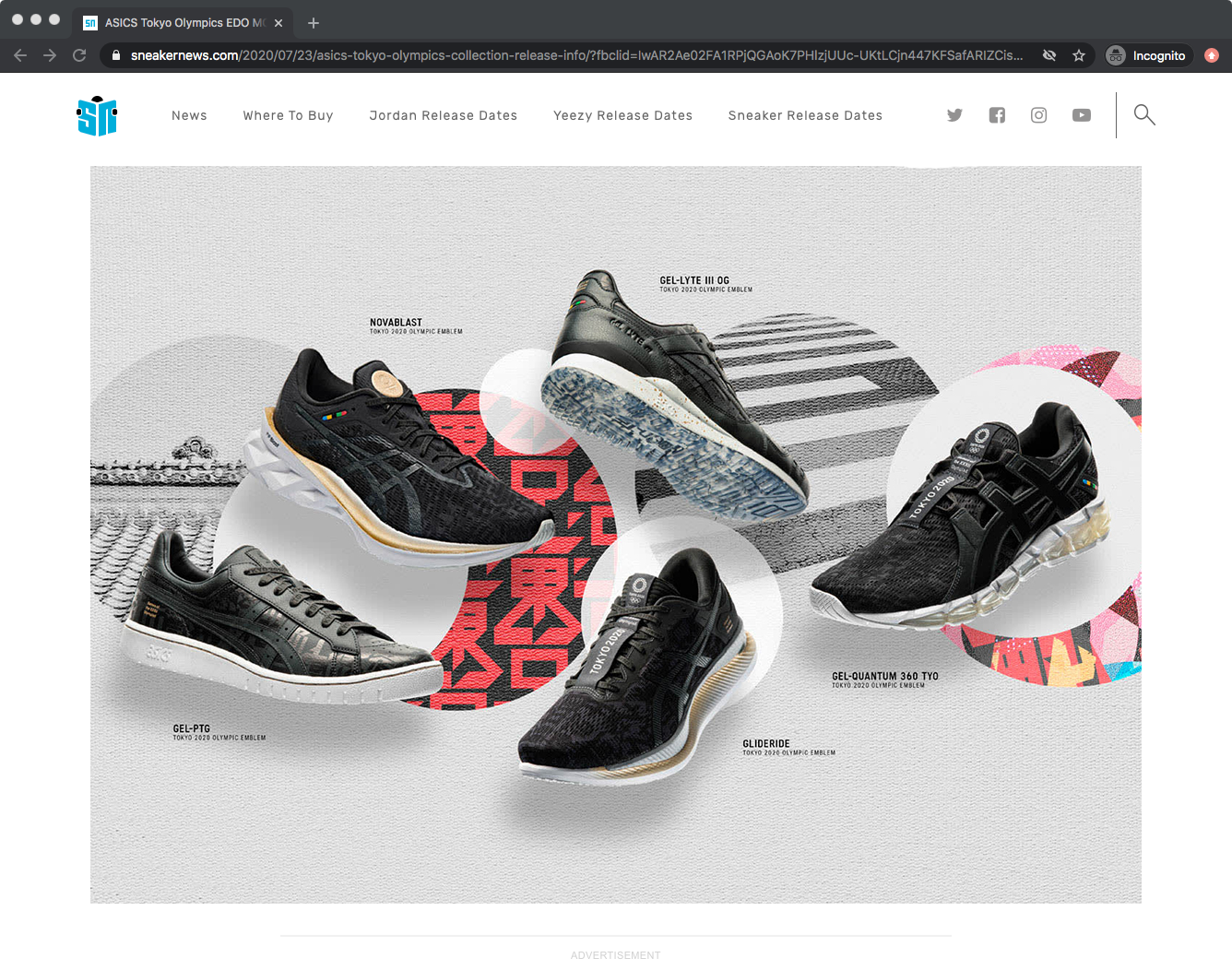This screenshot has height=970, width=1232.
Task: Maximize the browser window
Action: click(54, 19)
